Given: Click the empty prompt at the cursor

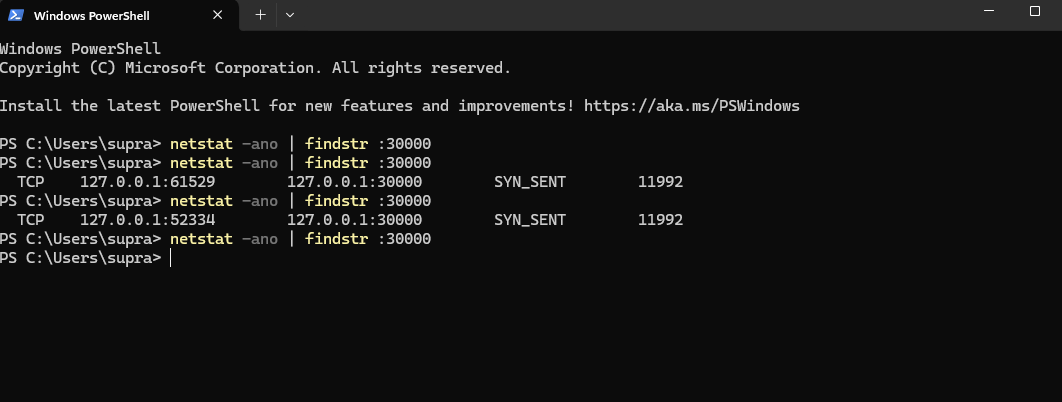Looking at the screenshot, I should coord(171,258).
